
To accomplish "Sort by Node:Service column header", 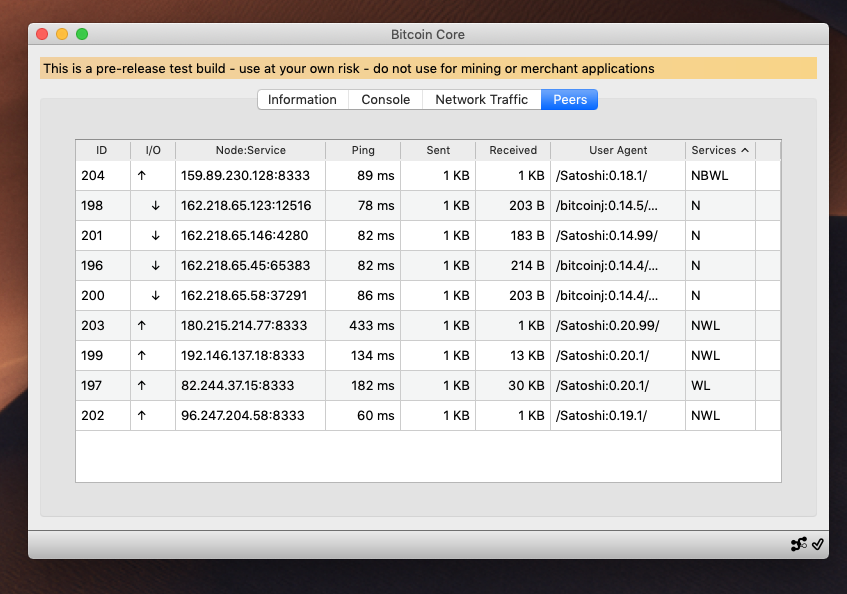I will (251, 150).
